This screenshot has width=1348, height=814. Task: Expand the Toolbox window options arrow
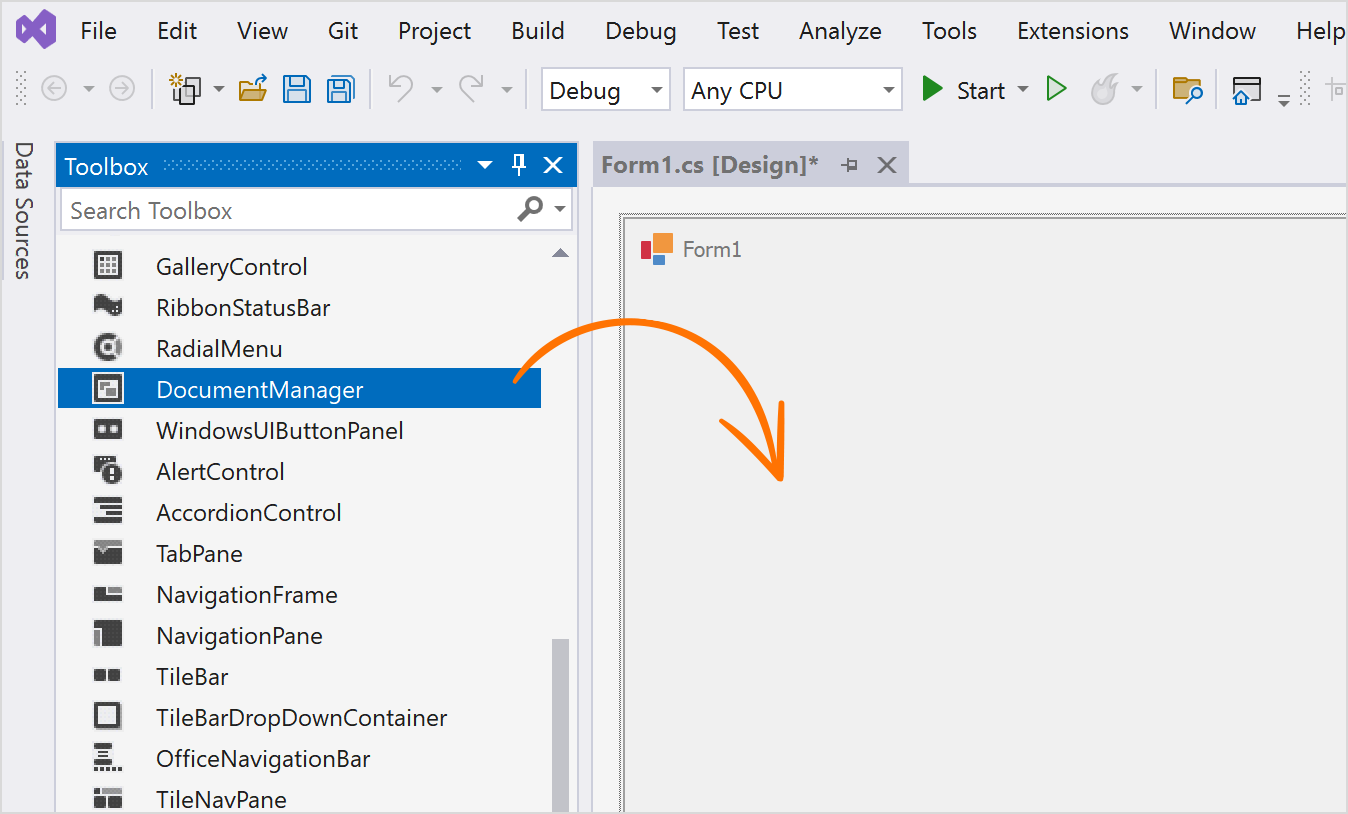point(485,166)
